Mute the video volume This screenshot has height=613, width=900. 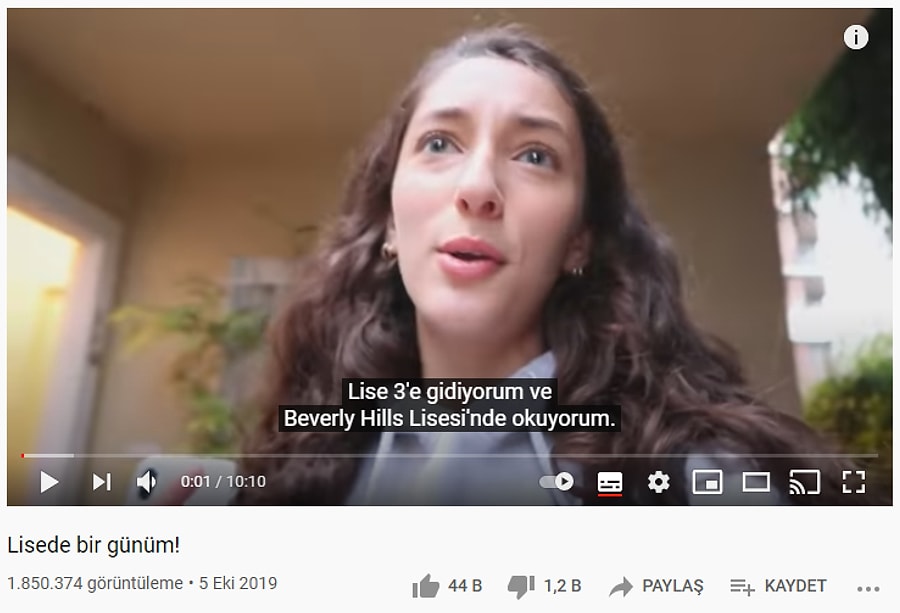[147, 482]
